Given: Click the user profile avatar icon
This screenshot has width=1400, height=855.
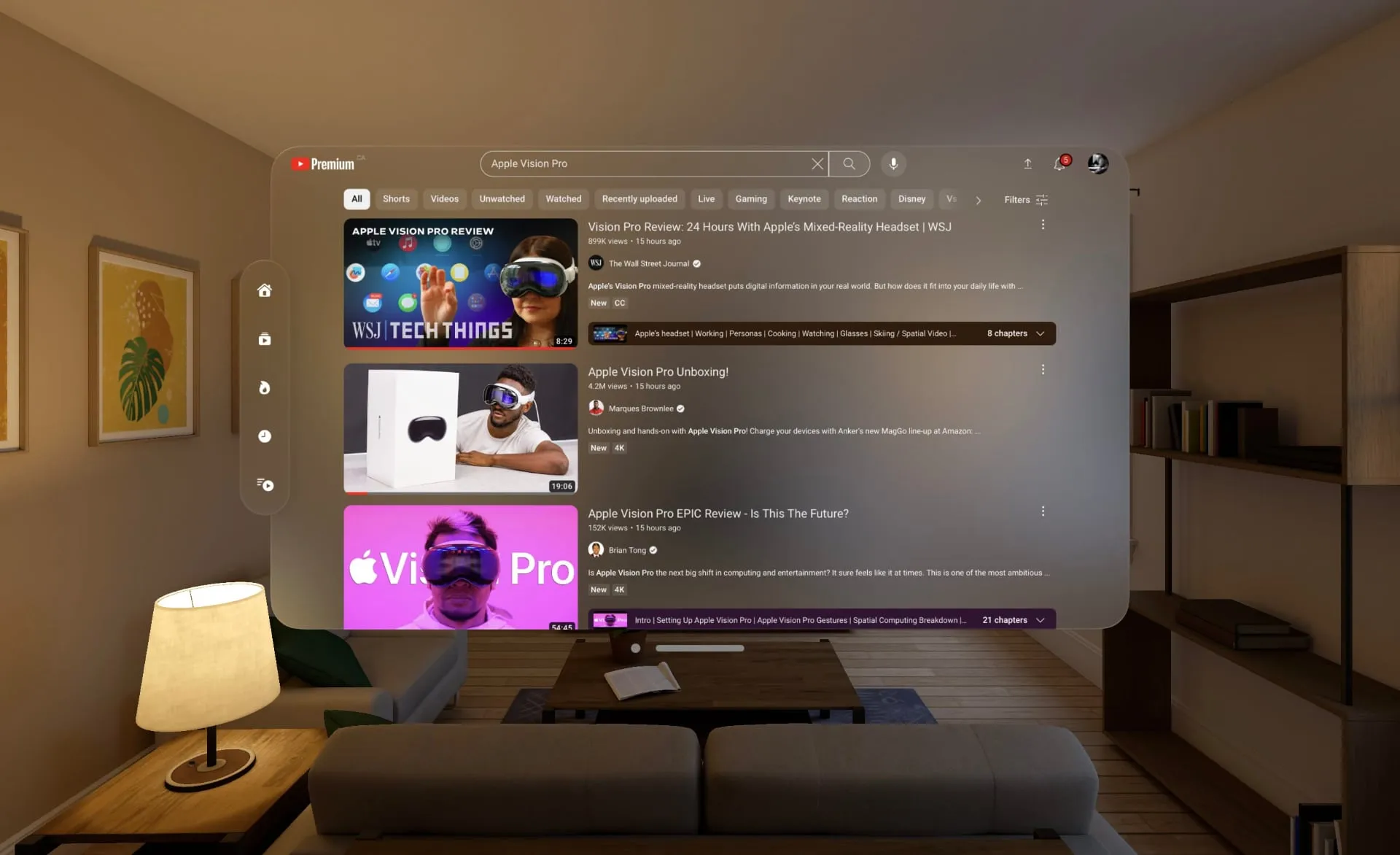Looking at the screenshot, I should tap(1096, 163).
